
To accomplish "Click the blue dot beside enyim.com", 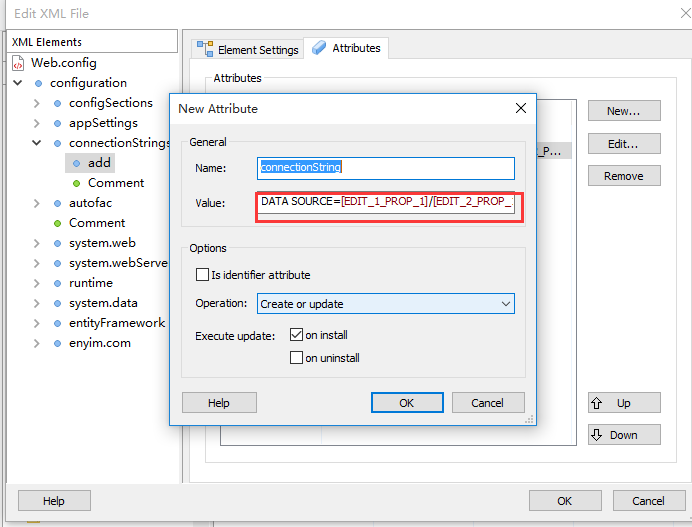I will [57, 343].
